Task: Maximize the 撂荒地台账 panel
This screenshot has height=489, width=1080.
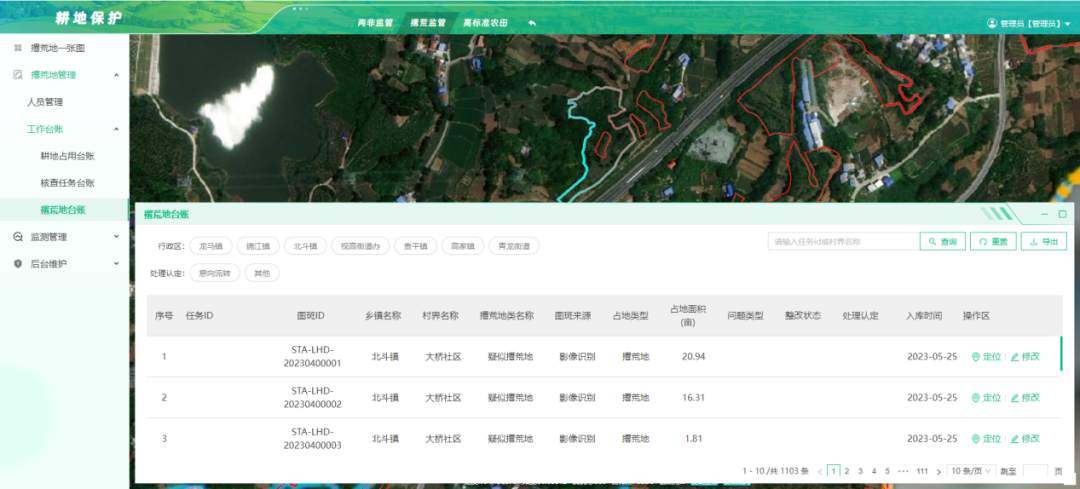Action: pos(1062,214)
